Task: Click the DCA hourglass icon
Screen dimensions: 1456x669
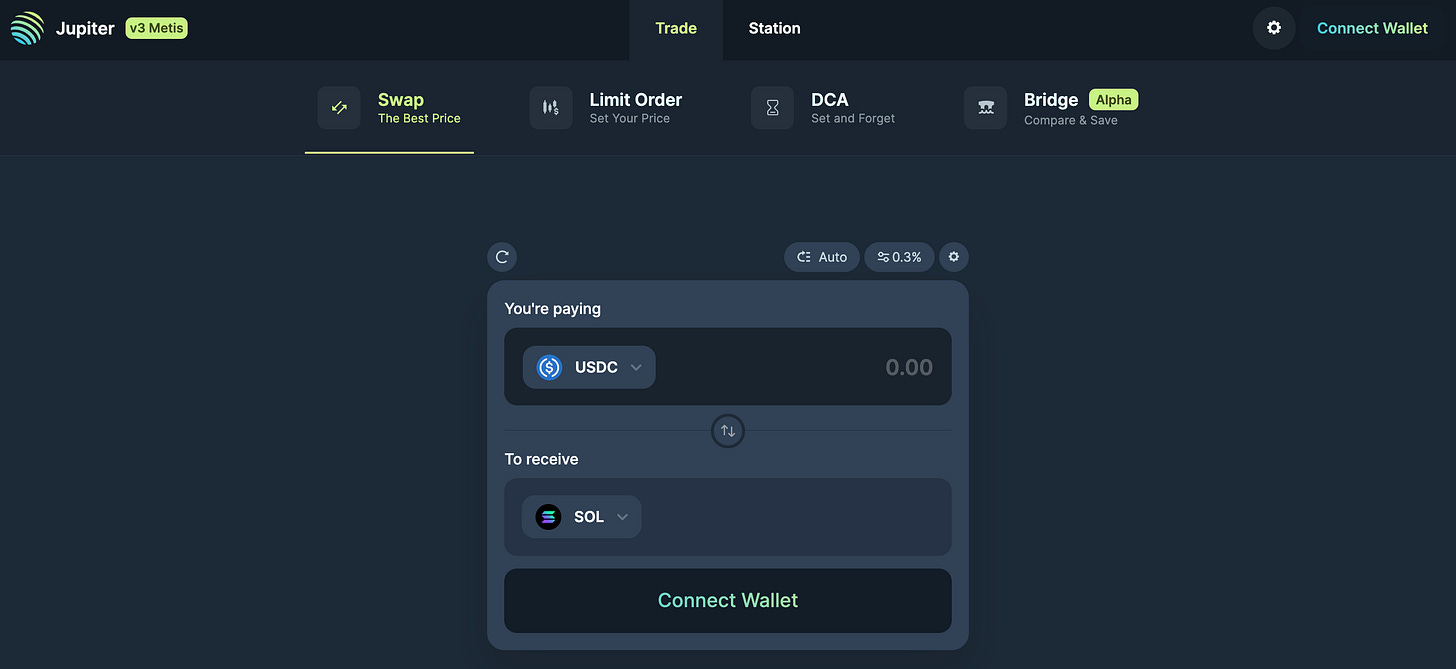Action: (772, 108)
